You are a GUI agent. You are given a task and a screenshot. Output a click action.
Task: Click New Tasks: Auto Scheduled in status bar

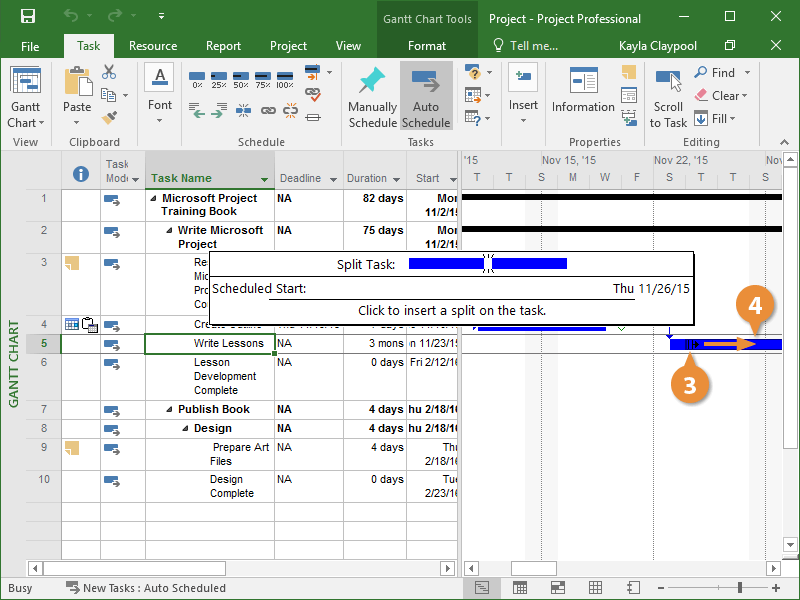pyautogui.click(x=146, y=588)
